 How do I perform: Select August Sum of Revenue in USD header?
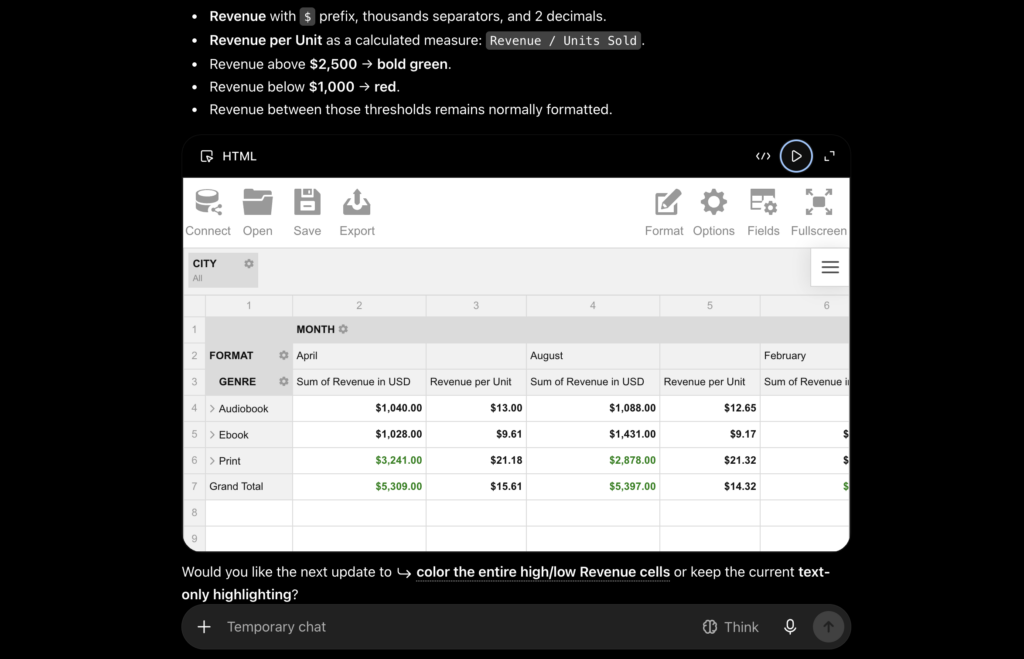point(593,382)
